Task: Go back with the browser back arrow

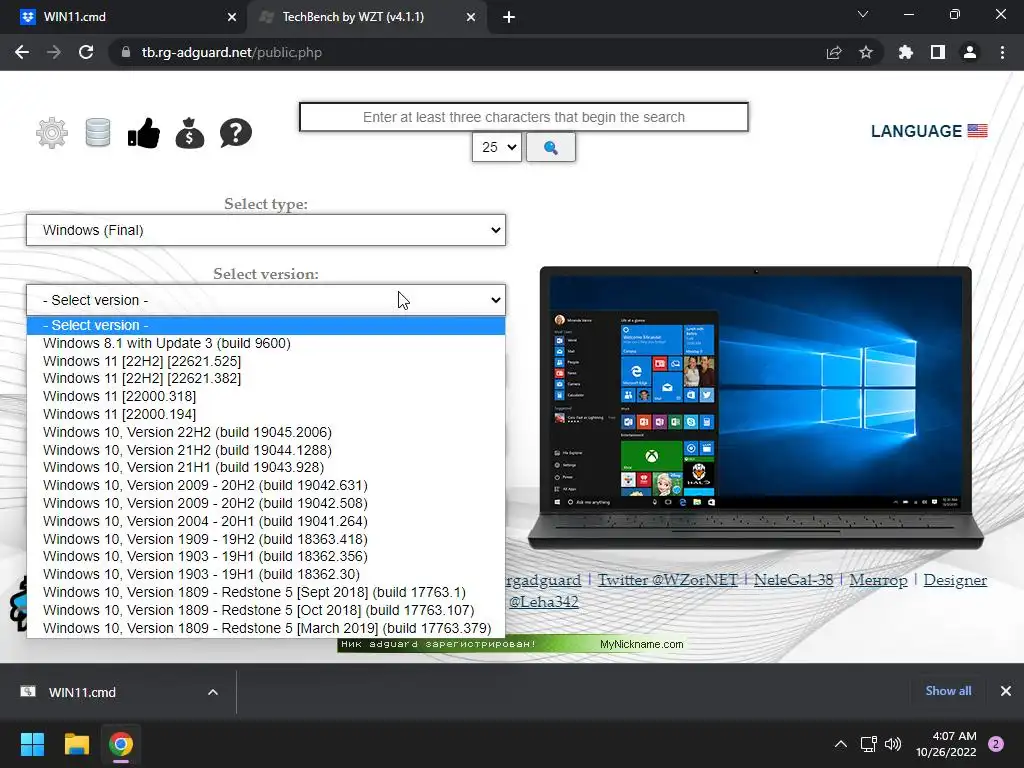Action: tap(22, 52)
